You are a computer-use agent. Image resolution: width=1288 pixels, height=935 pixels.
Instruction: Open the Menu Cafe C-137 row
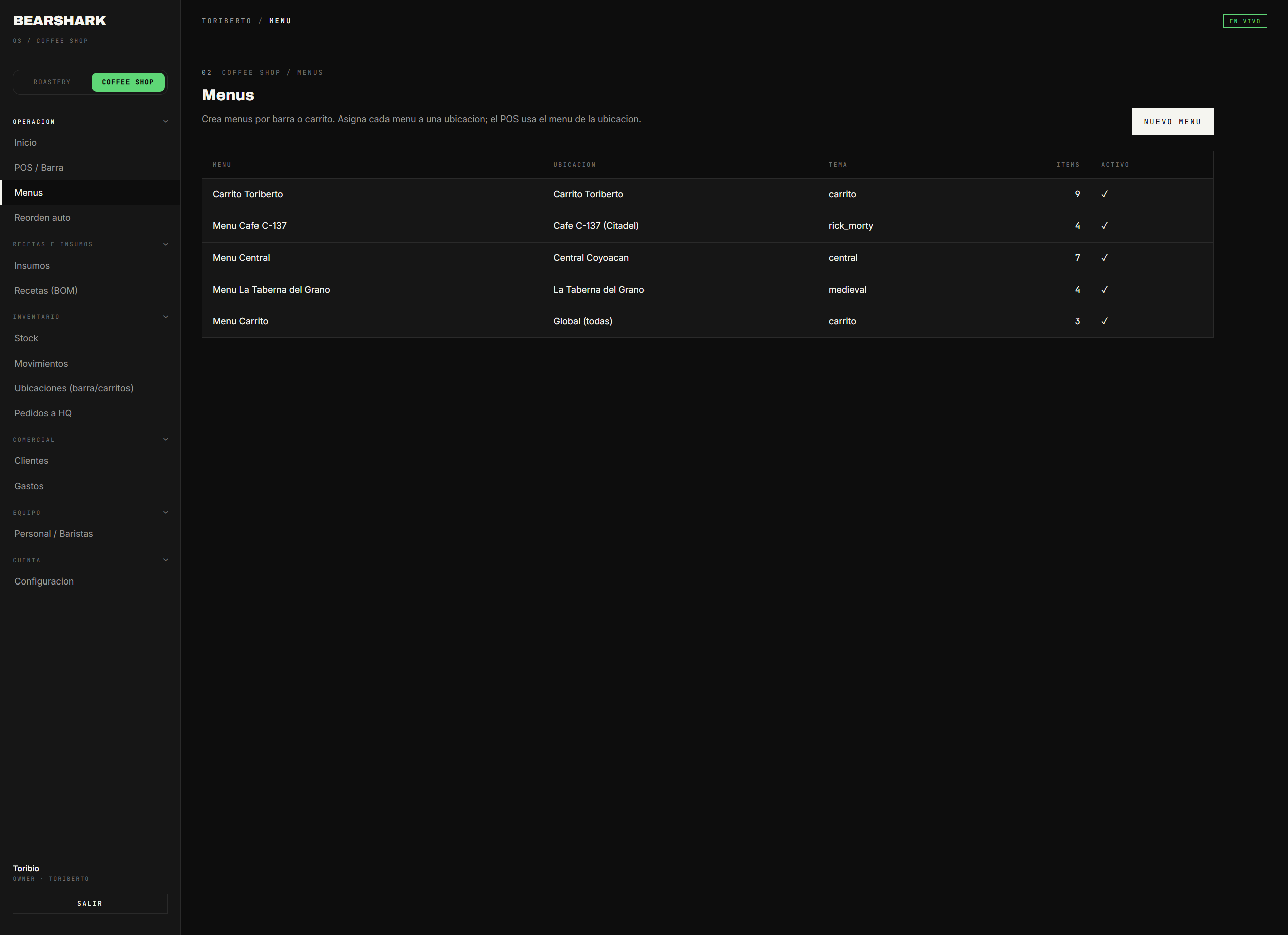point(708,226)
